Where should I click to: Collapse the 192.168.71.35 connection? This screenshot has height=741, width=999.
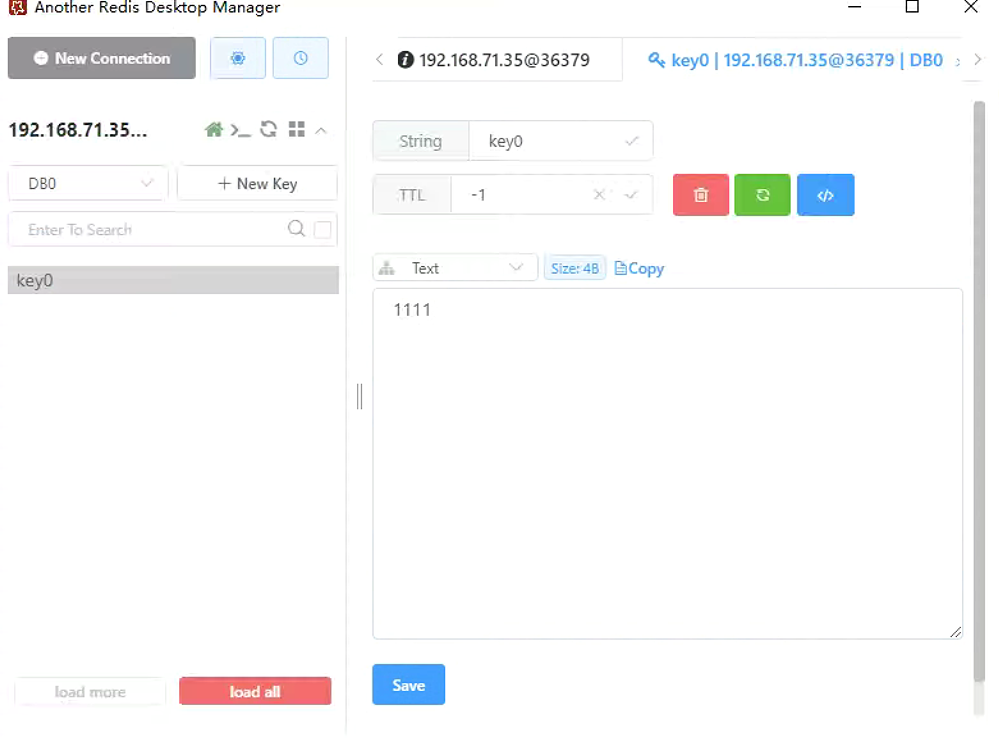tap(321, 131)
